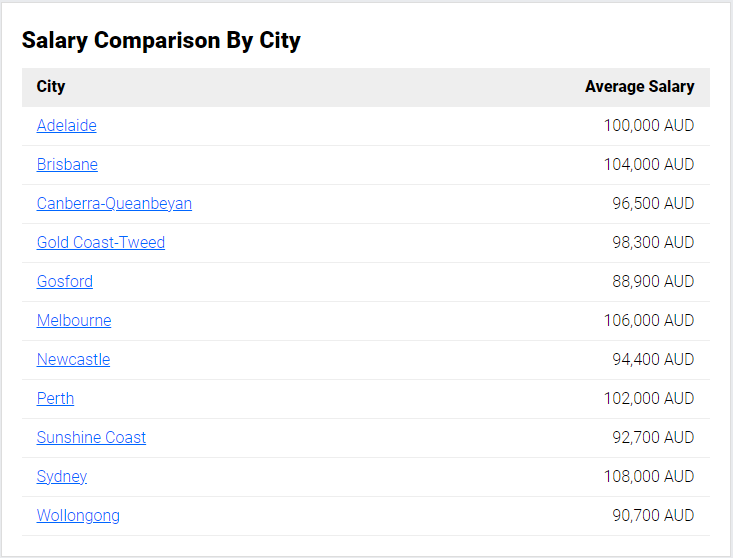This screenshot has height=558, width=733.
Task: Click Adelaide's 100,000 AUD salary value
Action: click(648, 126)
